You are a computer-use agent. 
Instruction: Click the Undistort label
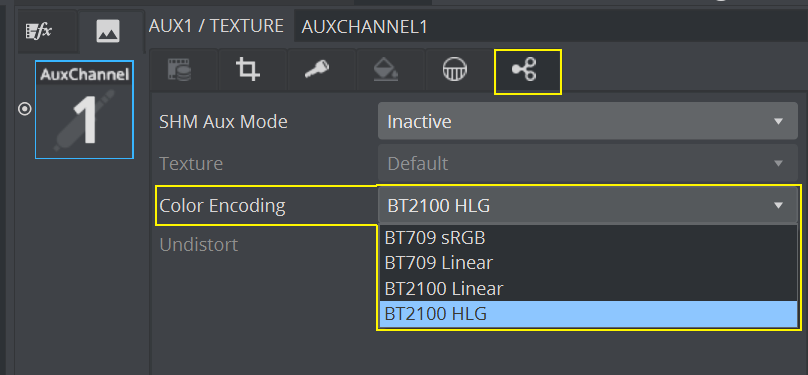[198, 245]
